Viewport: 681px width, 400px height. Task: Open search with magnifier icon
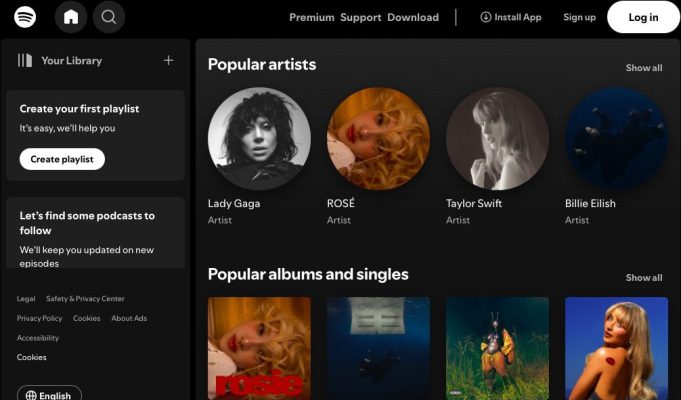click(x=109, y=17)
